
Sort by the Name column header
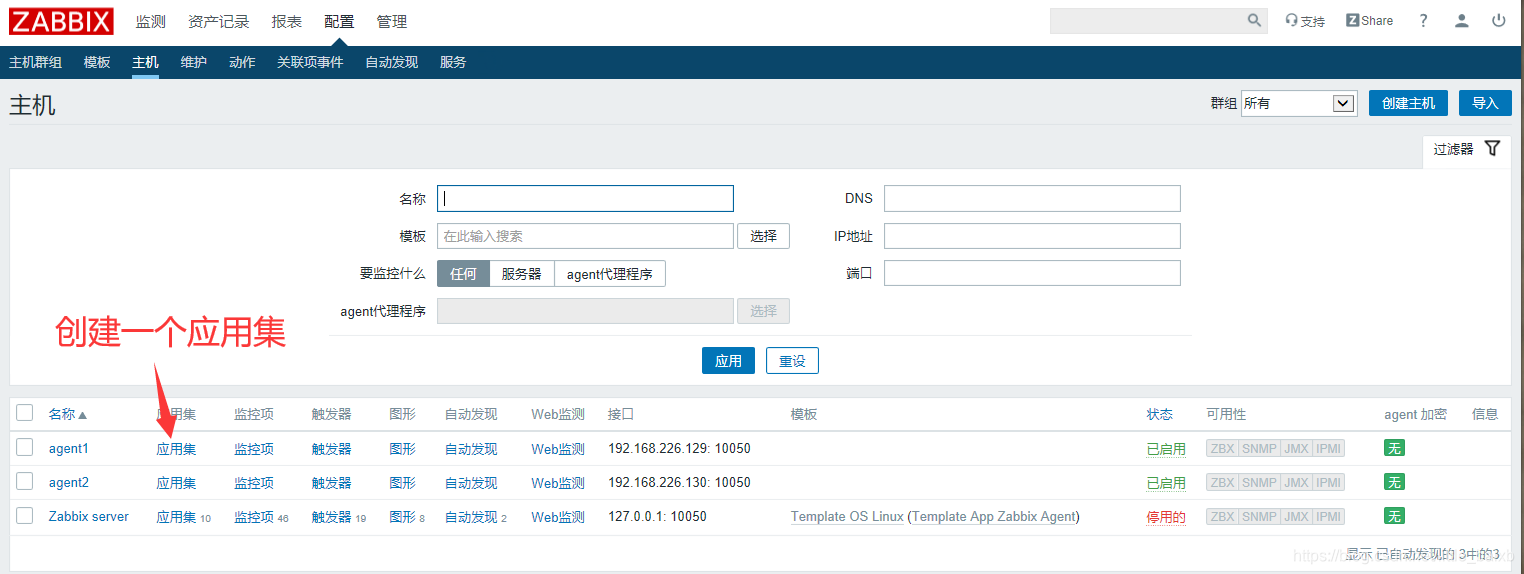point(68,414)
